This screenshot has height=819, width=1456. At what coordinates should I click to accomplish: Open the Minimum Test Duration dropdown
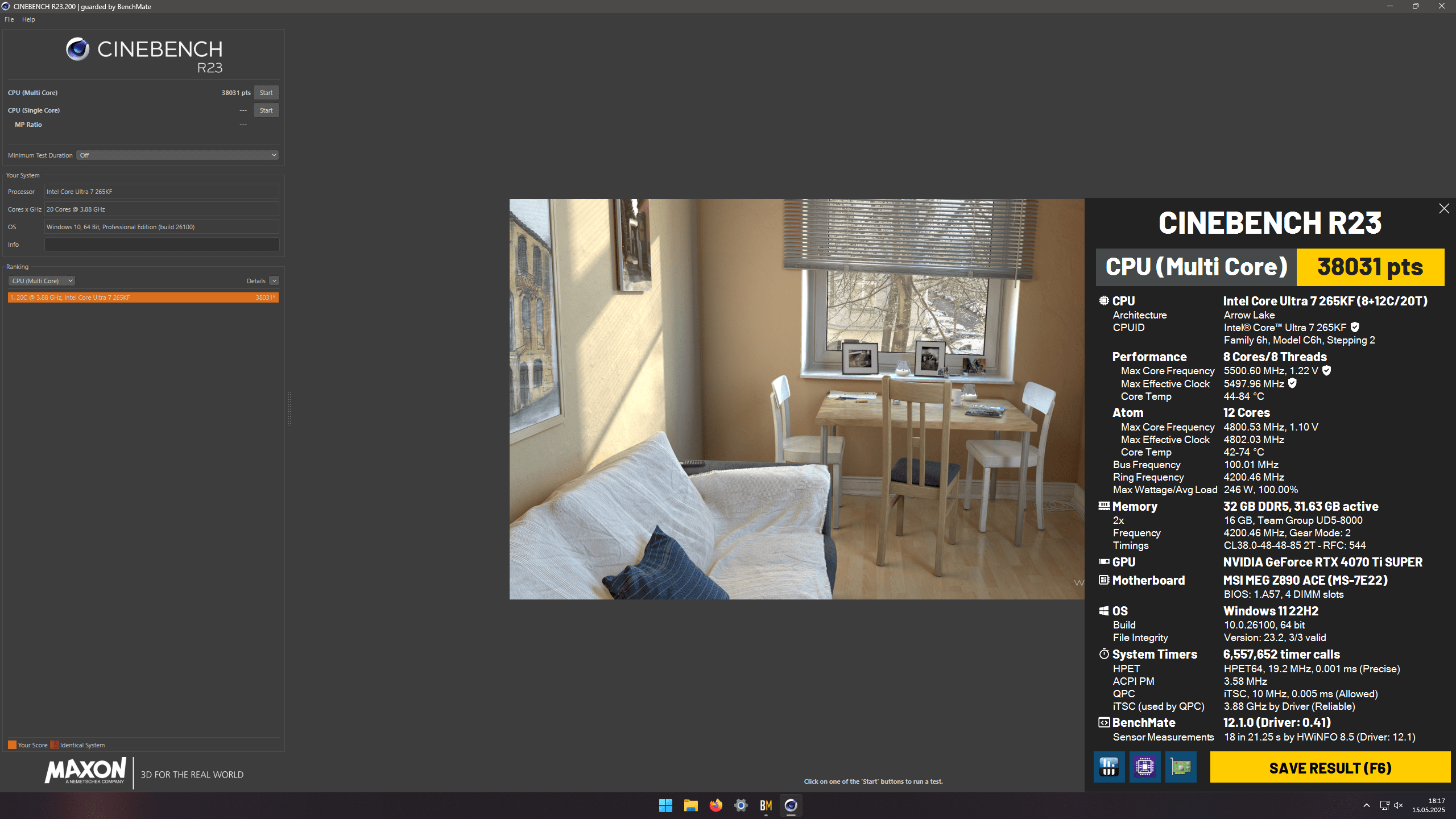177,155
